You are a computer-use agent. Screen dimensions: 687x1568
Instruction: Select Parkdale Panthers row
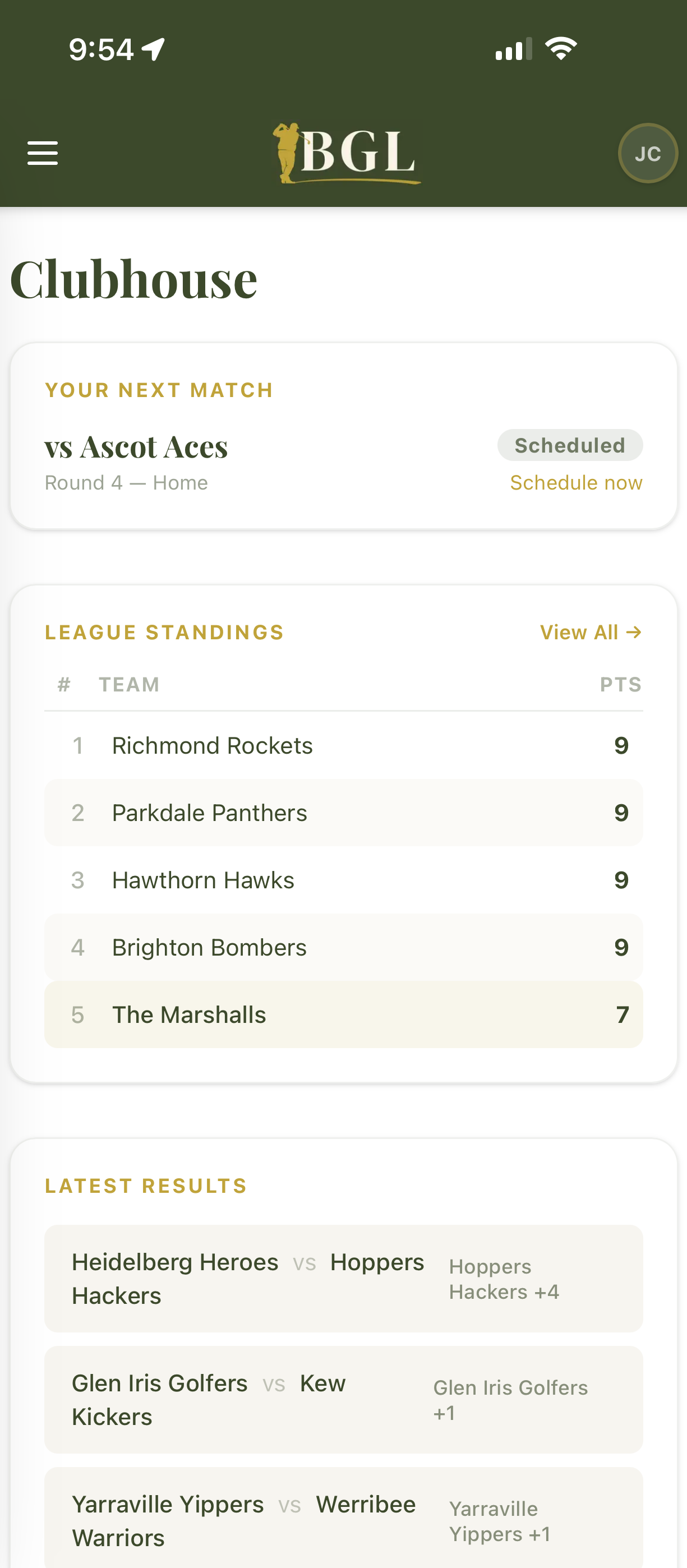point(343,813)
